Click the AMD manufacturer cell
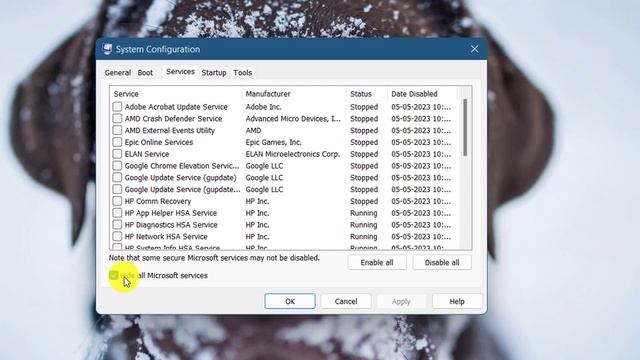The width and height of the screenshot is (640, 360). click(x=253, y=131)
